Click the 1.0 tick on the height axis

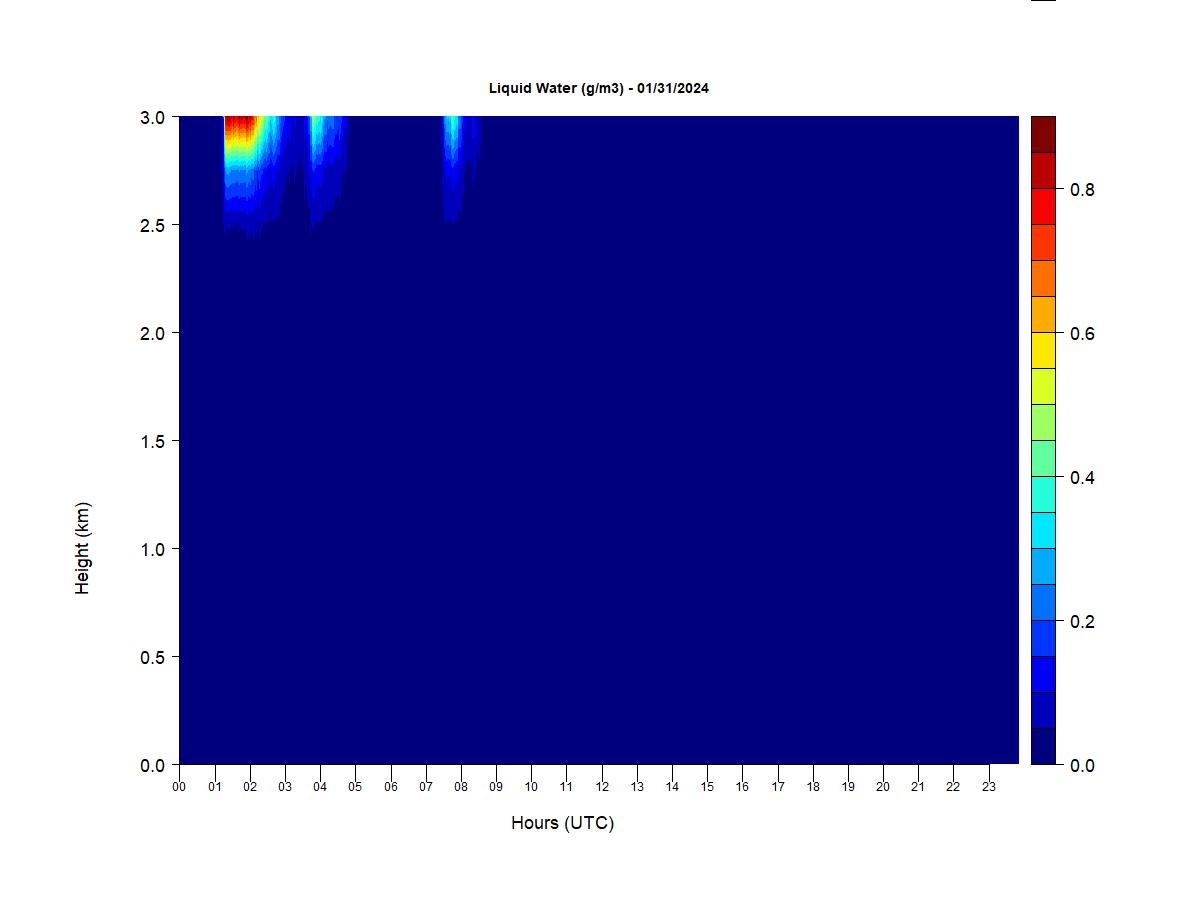click(x=153, y=549)
